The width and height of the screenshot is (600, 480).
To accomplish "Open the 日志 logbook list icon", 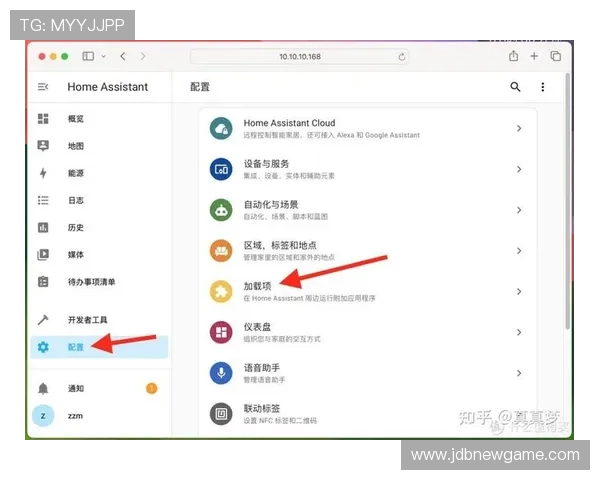I will pyautogui.click(x=43, y=200).
